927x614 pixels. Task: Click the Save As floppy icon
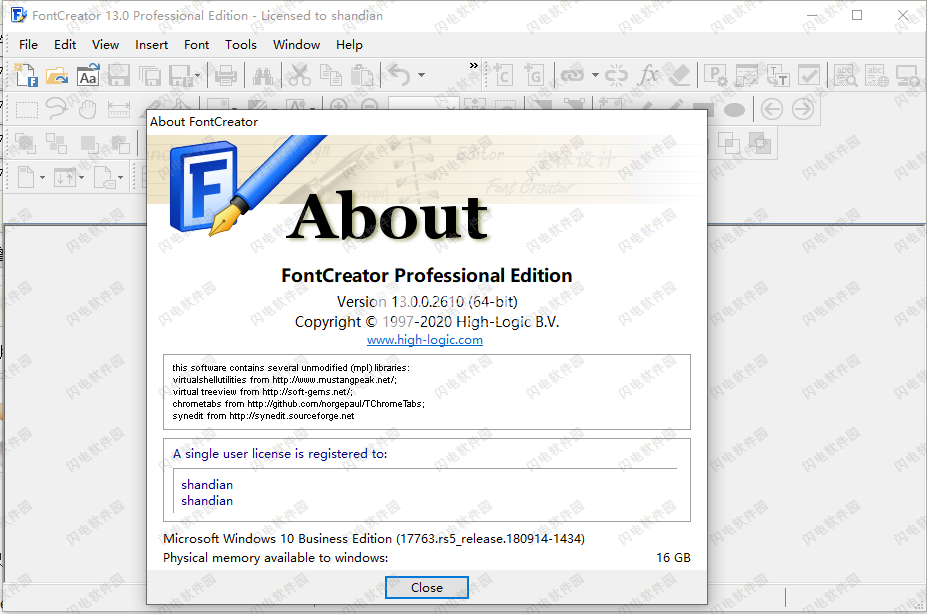pyautogui.click(x=180, y=75)
